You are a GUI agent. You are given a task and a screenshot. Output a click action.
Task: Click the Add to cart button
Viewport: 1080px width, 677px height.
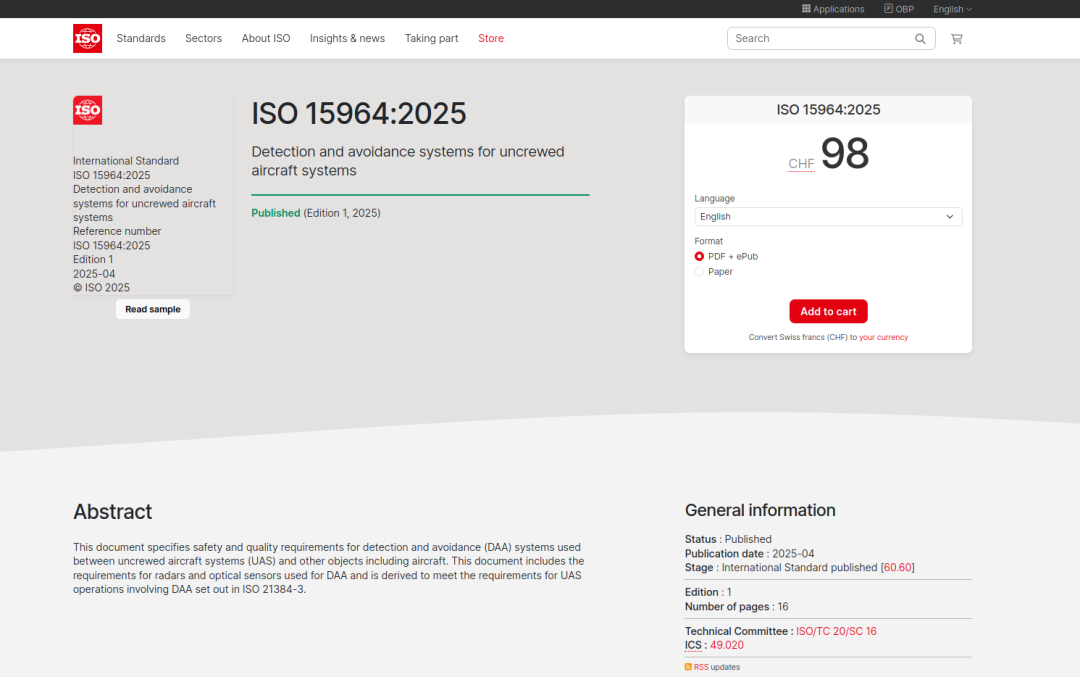click(828, 311)
